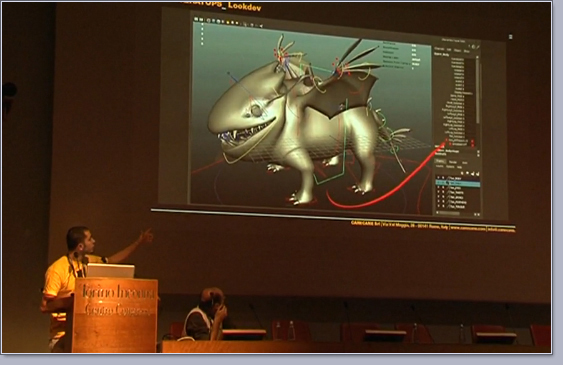Click the first yellow lighting icon in viewport toolbar

[x=228, y=22]
